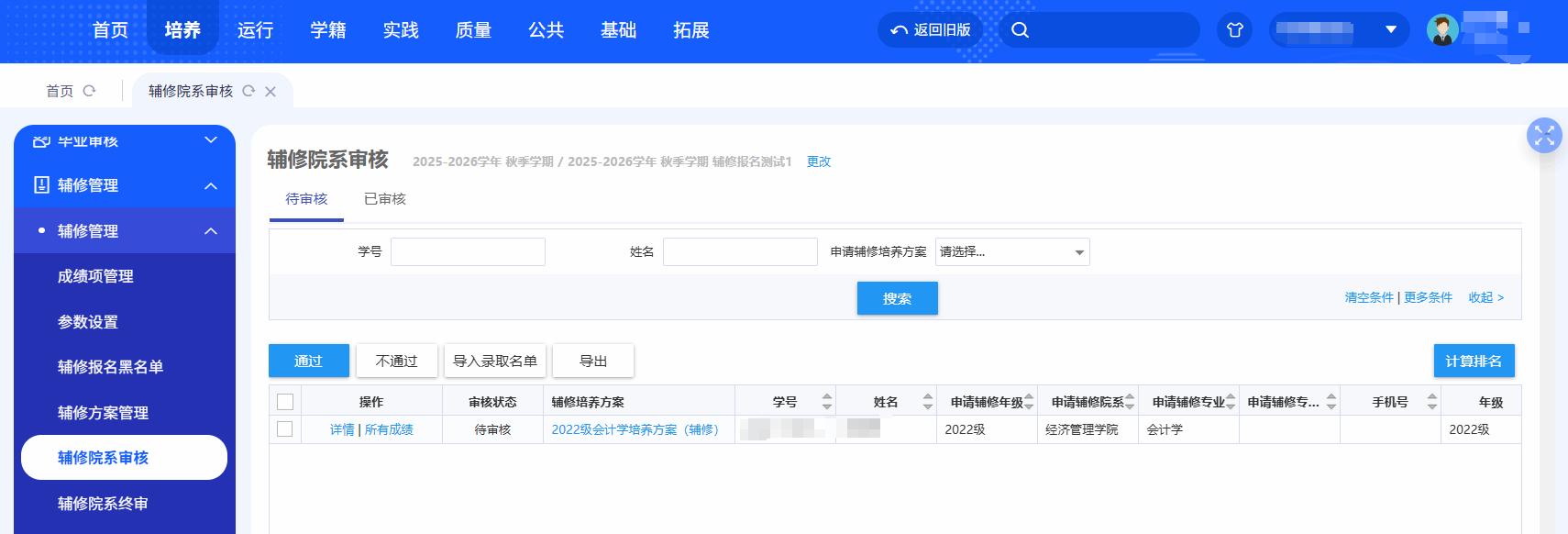The height and width of the screenshot is (534, 1568).
Task: Click the 返回旧版 back arrow button
Action: [x=931, y=30]
